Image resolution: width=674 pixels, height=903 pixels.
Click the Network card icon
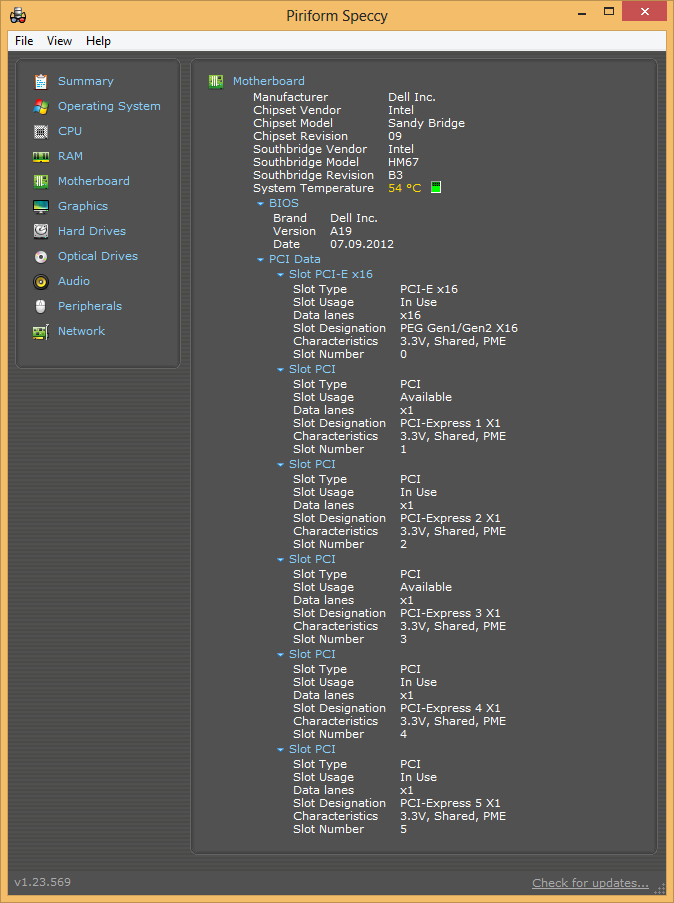pyautogui.click(x=40, y=331)
